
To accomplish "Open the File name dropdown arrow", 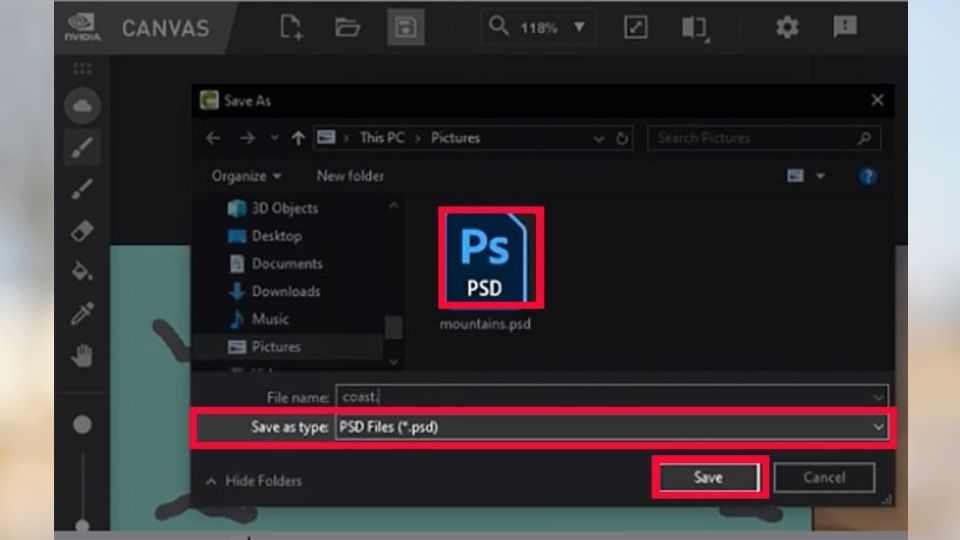I will [x=879, y=397].
